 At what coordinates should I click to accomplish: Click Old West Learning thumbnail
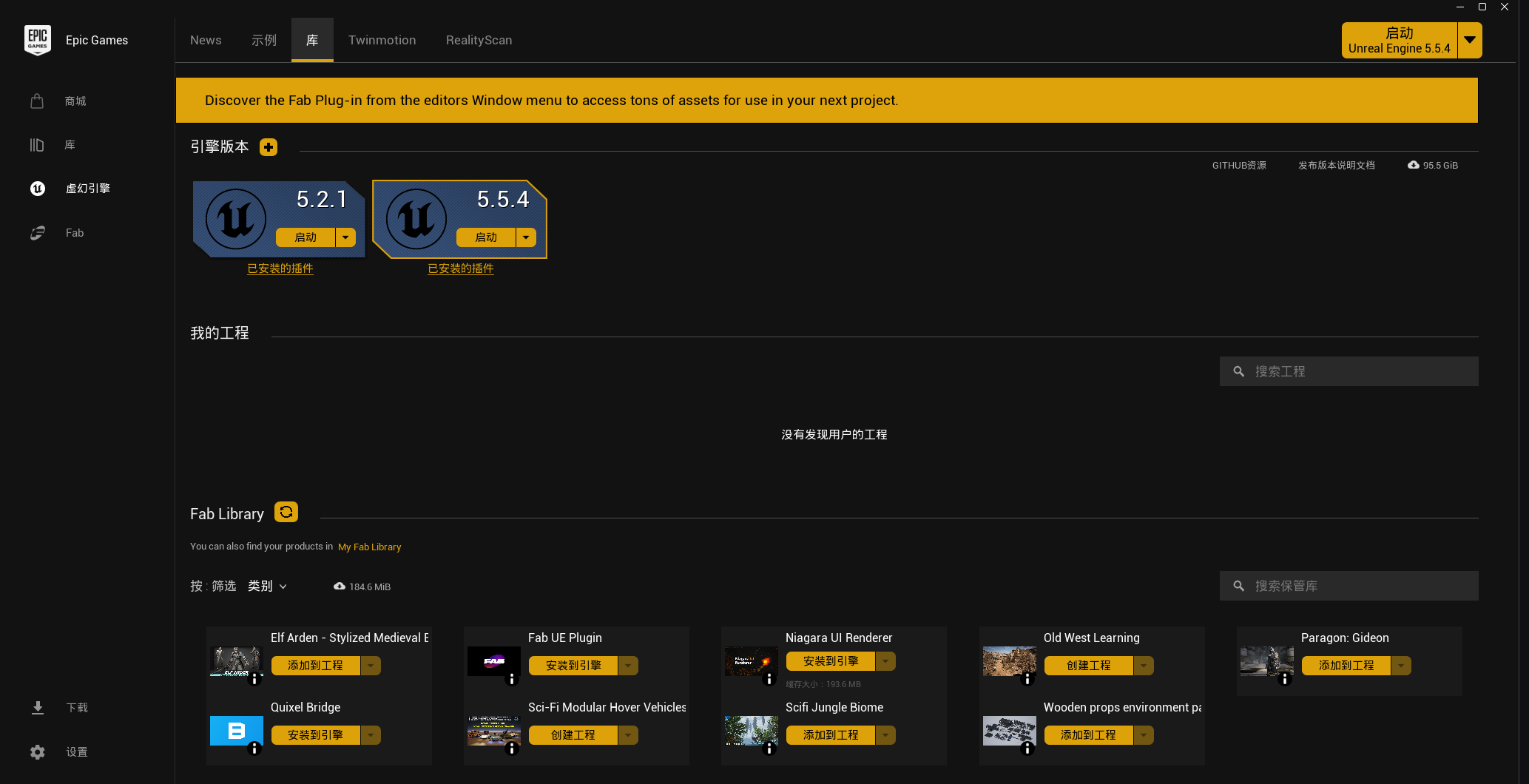tap(1010, 661)
